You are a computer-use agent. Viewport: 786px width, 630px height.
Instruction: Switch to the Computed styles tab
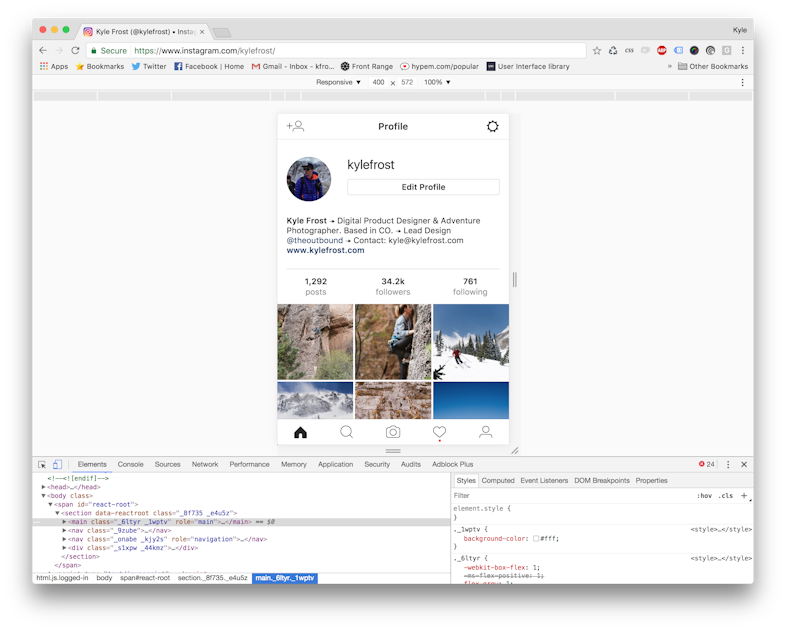tap(498, 480)
